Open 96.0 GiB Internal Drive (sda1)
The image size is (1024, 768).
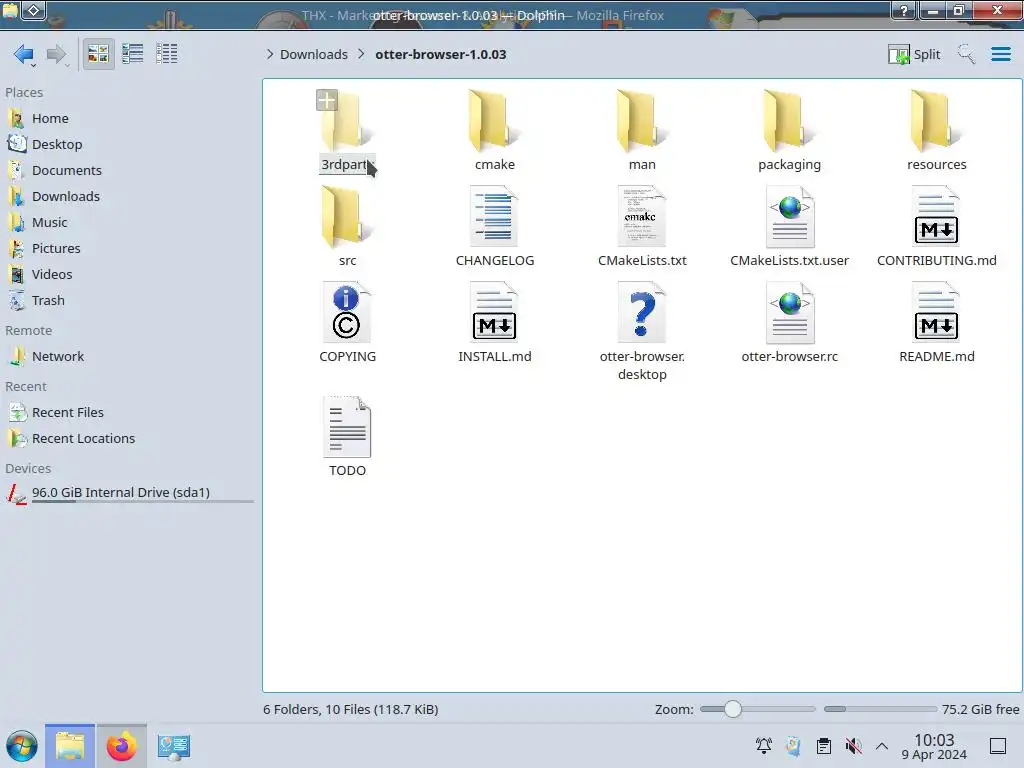(129, 494)
